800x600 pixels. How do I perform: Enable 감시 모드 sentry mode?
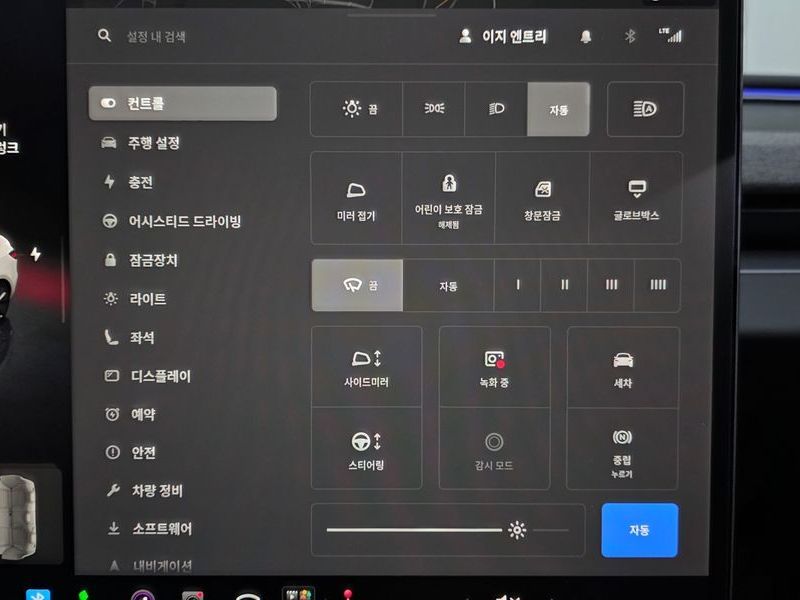point(494,449)
